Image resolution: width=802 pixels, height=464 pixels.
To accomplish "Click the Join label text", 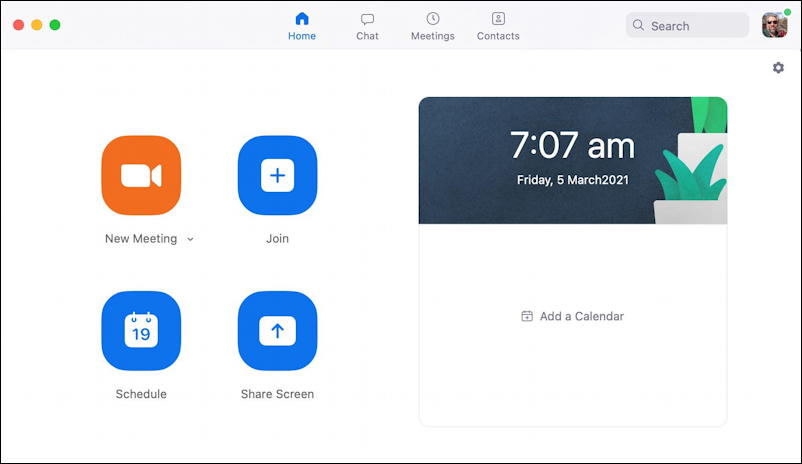I will pyautogui.click(x=277, y=238).
